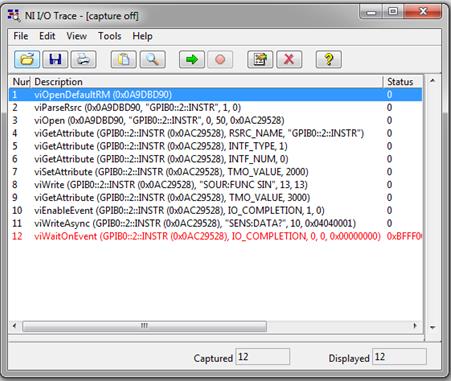
Task: Open the Tools menu
Action: point(109,36)
